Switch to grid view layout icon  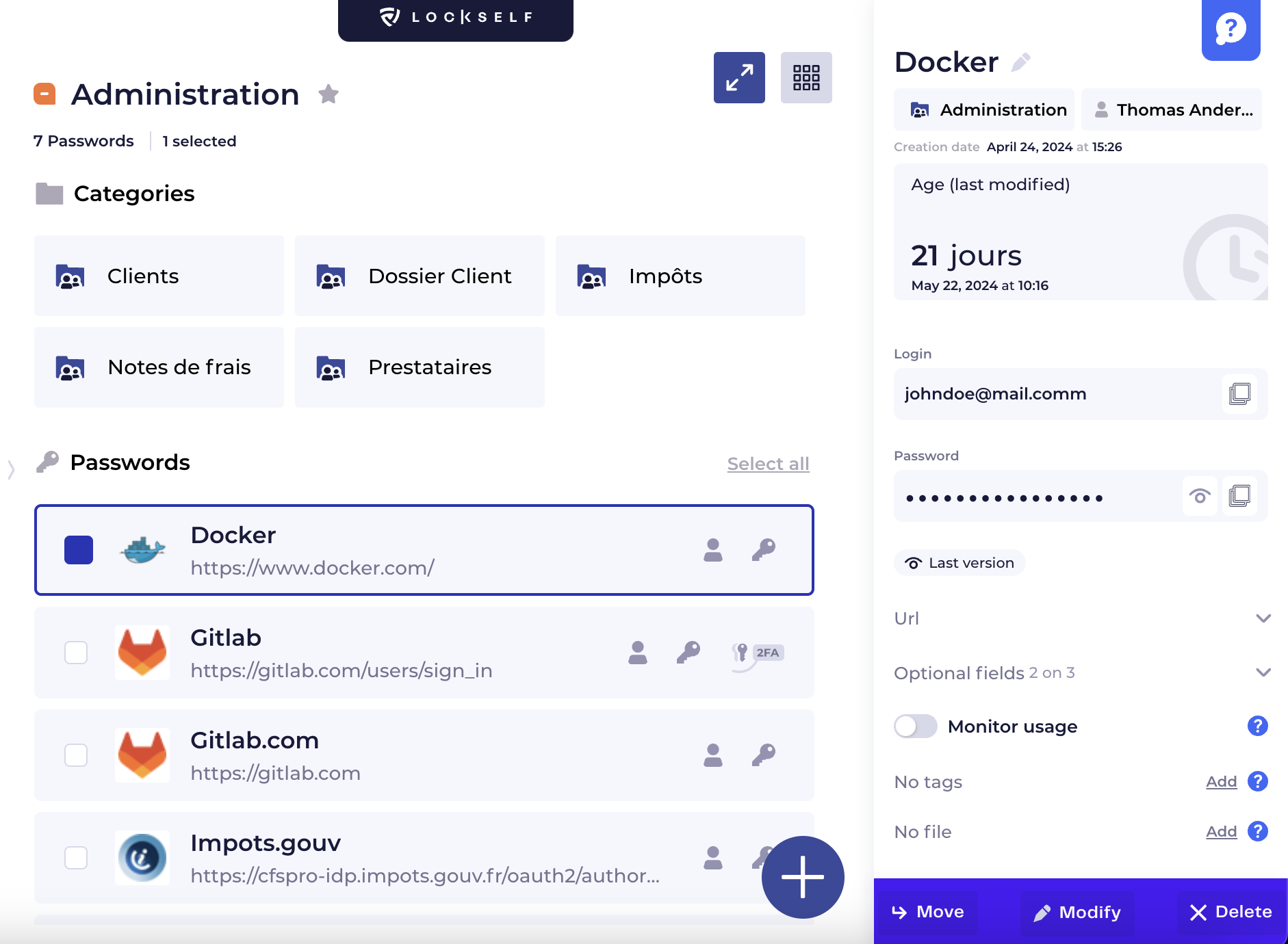click(806, 77)
